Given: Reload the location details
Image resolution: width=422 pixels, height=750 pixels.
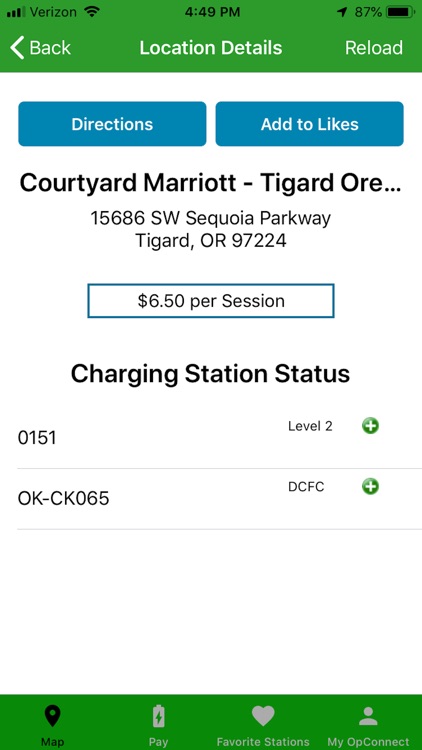Looking at the screenshot, I should coord(374,48).
